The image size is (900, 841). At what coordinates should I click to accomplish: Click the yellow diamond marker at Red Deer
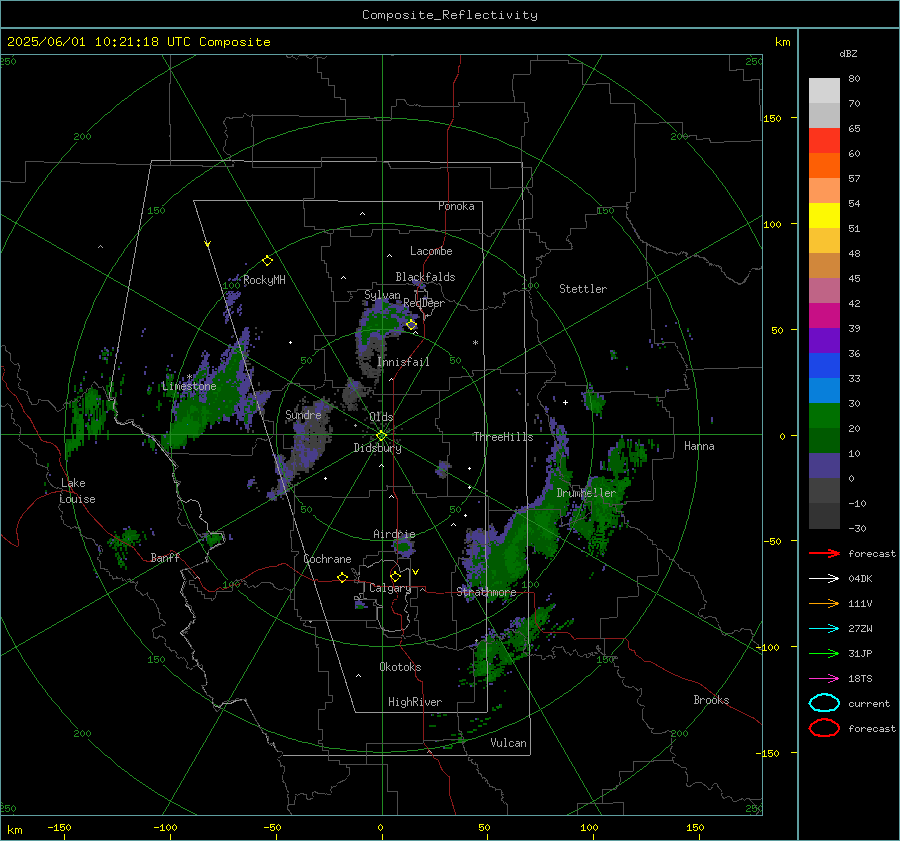(412, 325)
